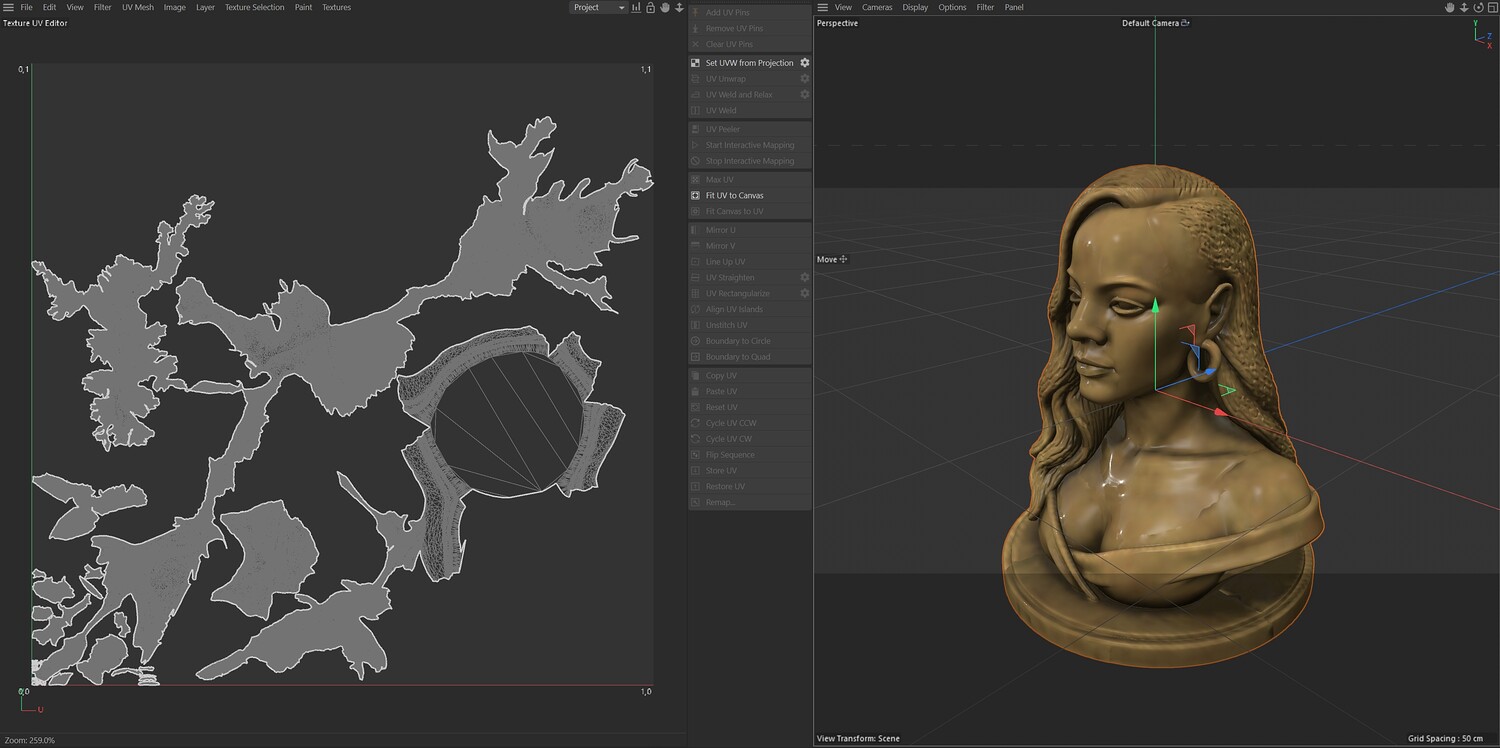Click Stop Interactive Mapping

tap(750, 161)
